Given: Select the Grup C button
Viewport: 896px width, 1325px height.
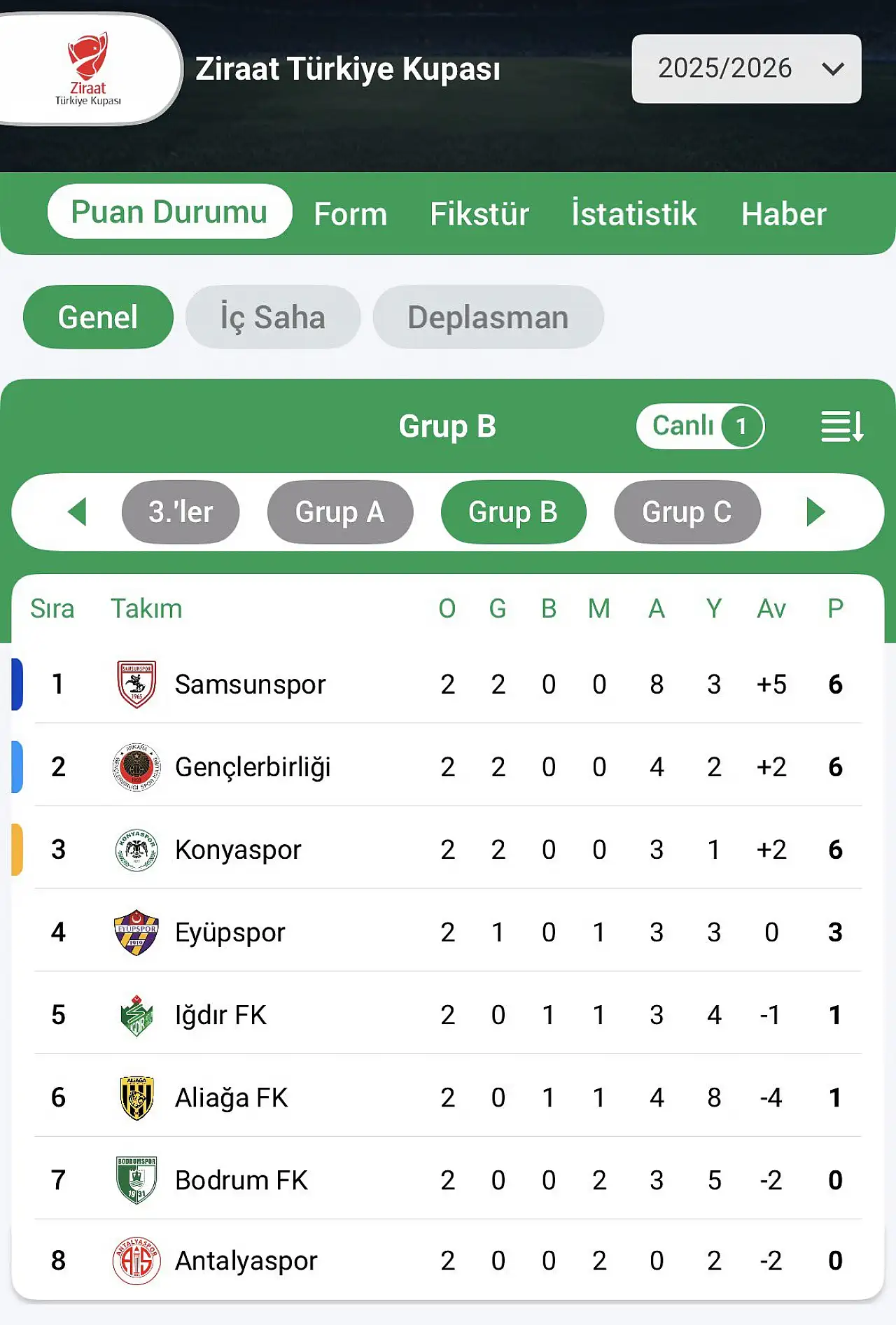Looking at the screenshot, I should 687,512.
